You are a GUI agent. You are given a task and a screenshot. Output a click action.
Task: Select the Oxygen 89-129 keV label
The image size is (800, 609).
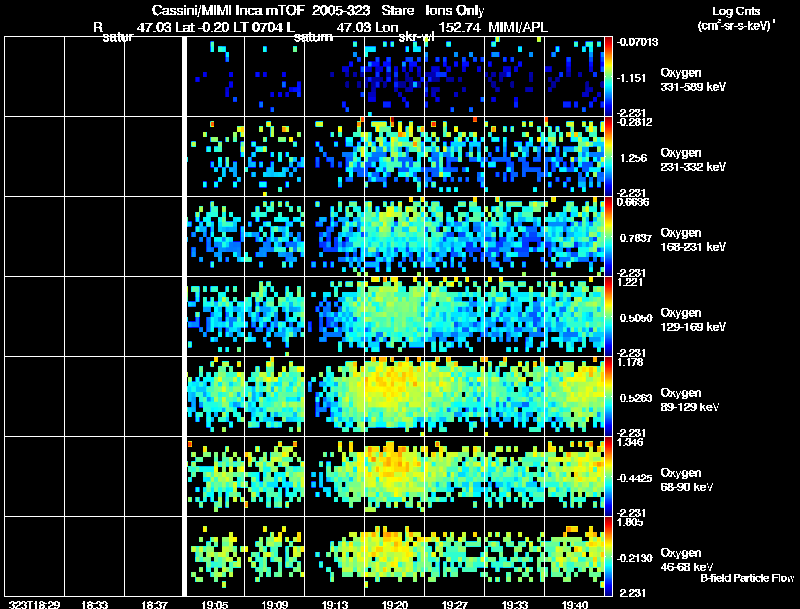pyautogui.click(x=690, y=400)
